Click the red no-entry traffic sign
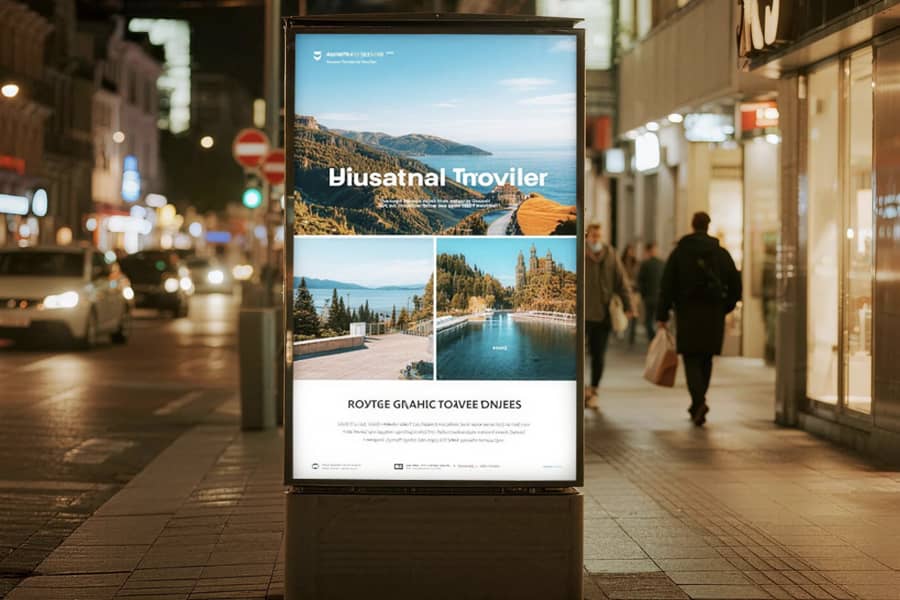 coord(251,148)
